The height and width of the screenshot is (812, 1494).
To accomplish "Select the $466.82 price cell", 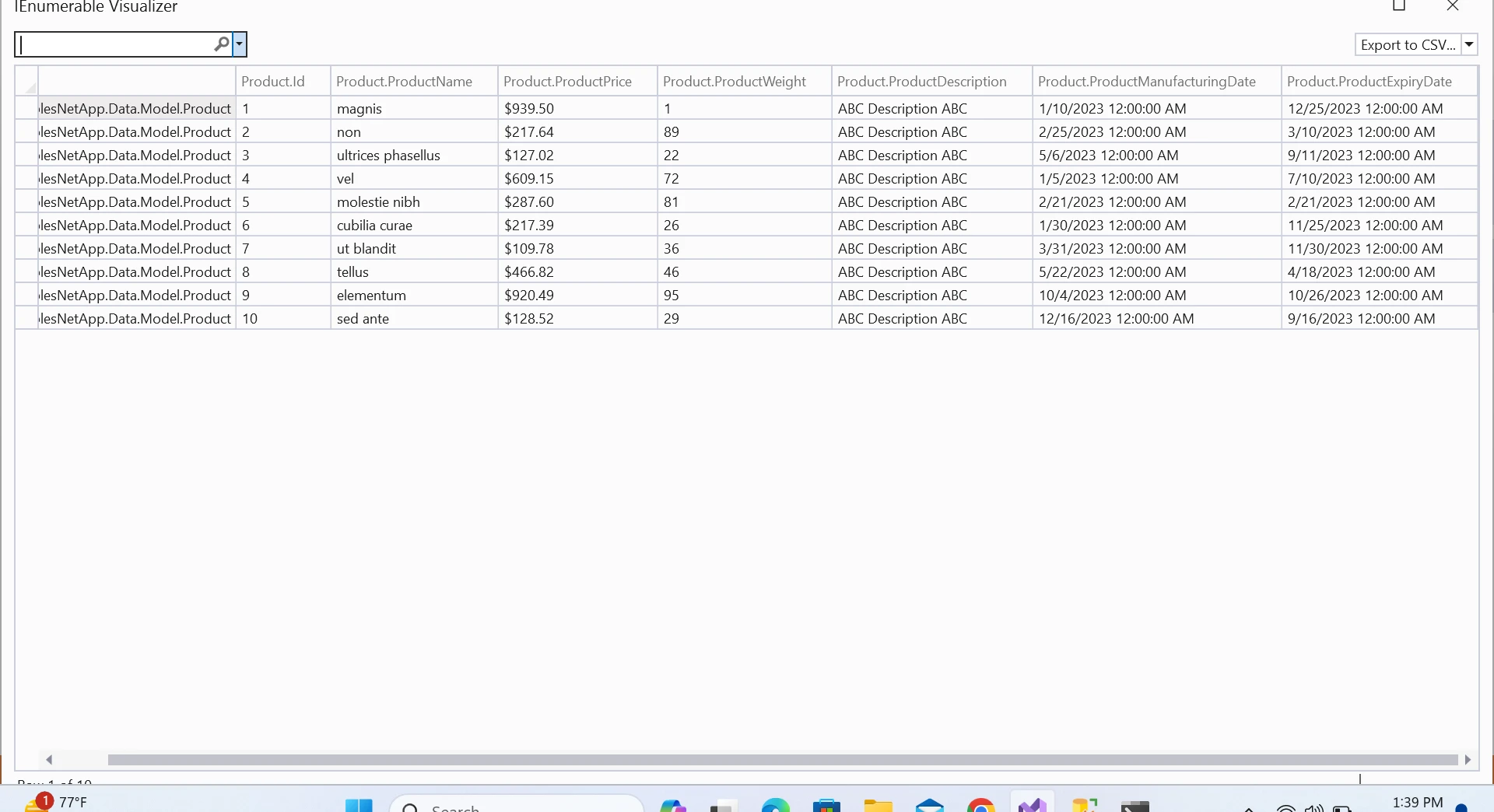I will click(x=577, y=271).
